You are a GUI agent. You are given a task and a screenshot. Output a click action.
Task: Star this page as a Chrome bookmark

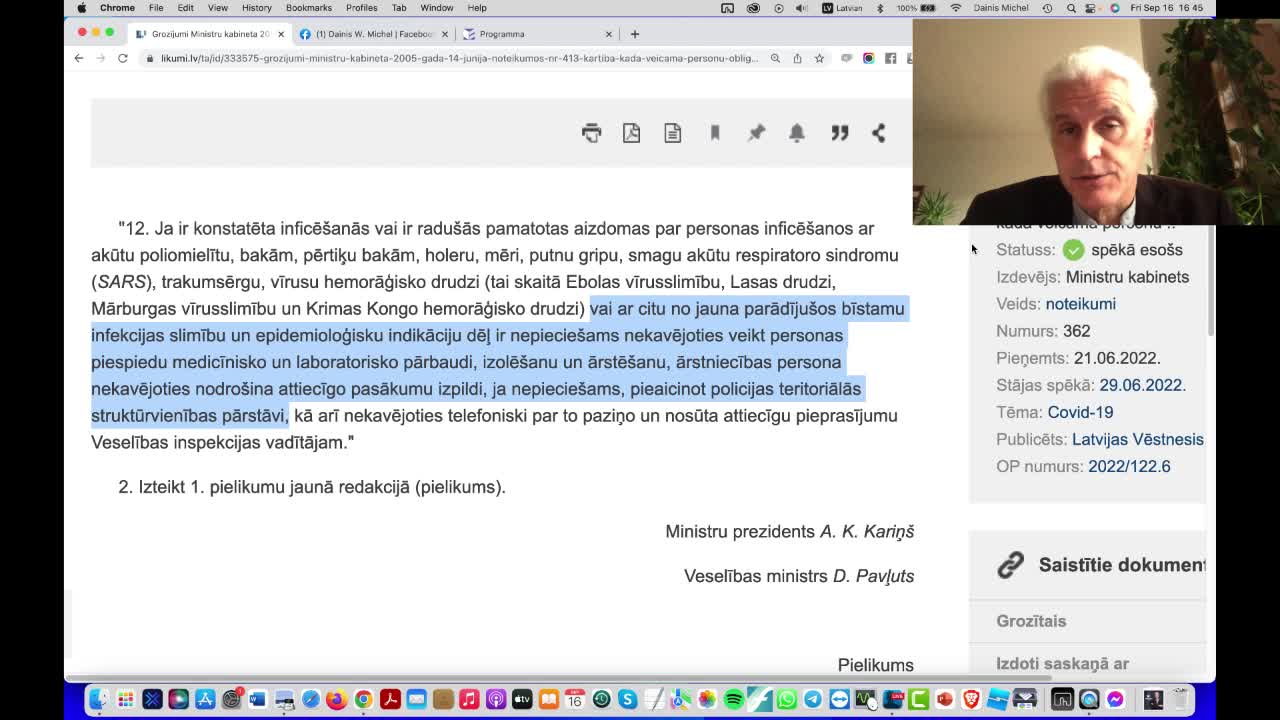[819, 58]
